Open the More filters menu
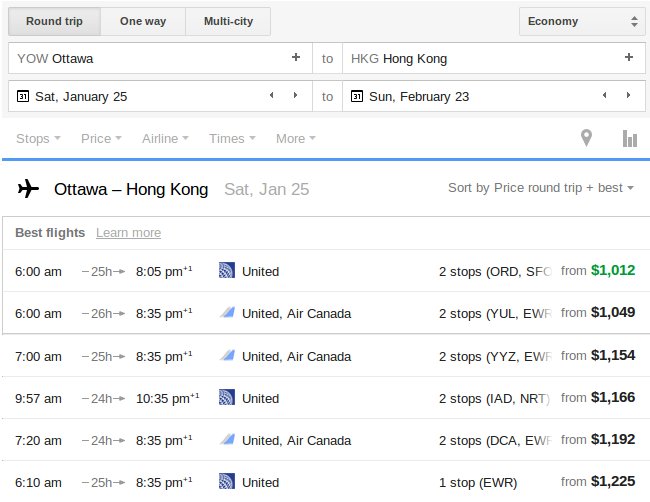 295,139
